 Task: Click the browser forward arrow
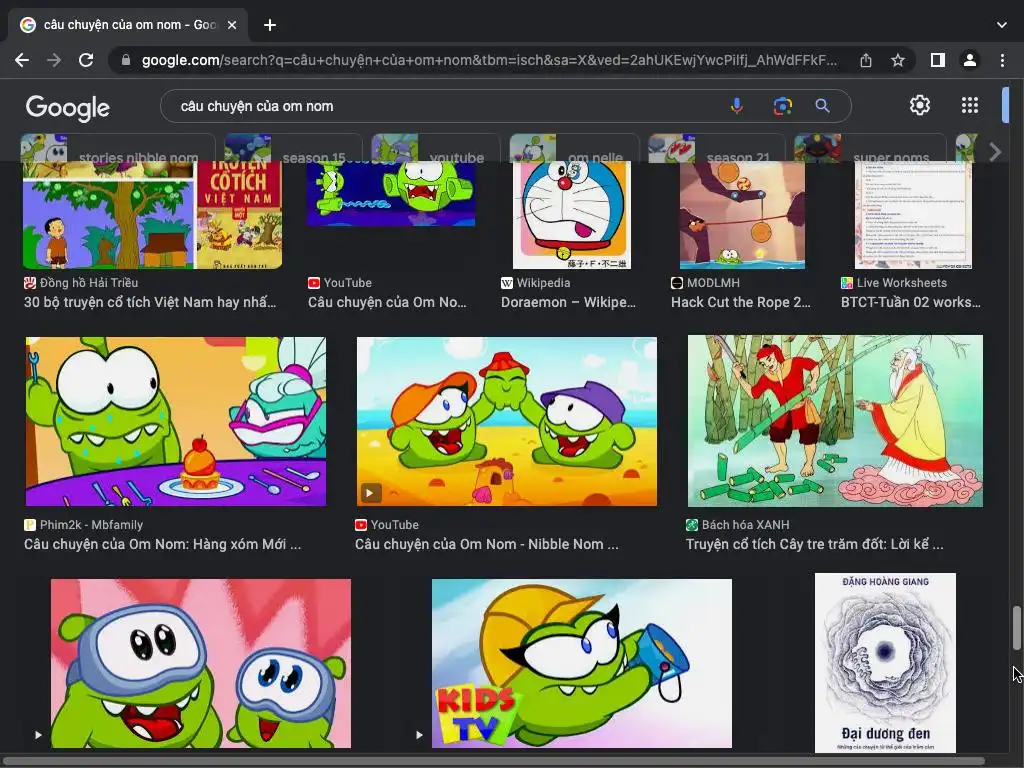[54, 60]
